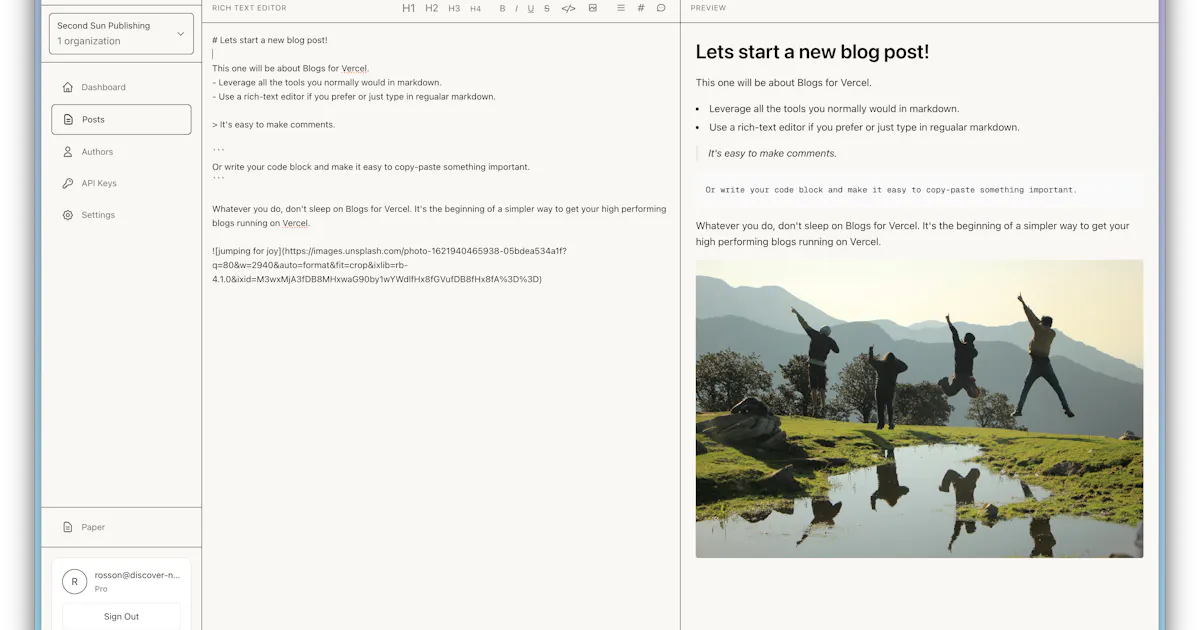Apply H1 heading formatting

(408, 8)
